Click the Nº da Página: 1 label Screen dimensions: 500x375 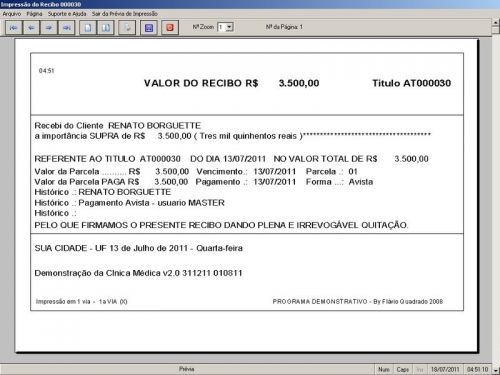(x=284, y=27)
